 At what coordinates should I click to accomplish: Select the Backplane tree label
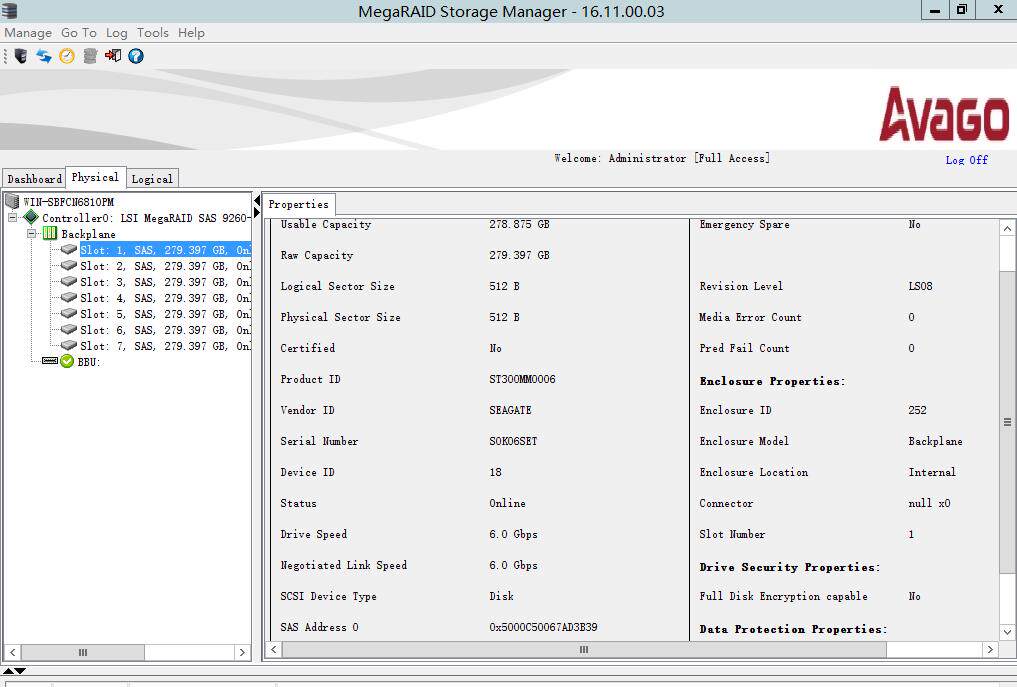pyautogui.click(x=88, y=234)
